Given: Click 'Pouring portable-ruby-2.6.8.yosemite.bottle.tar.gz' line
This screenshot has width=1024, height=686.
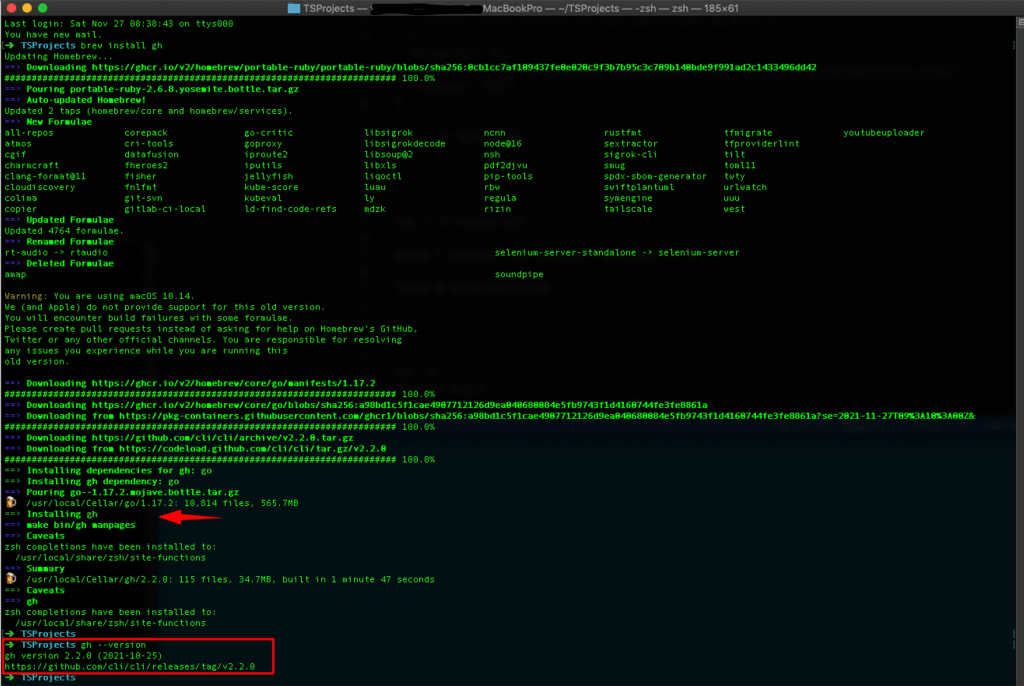Looking at the screenshot, I should pyautogui.click(x=163, y=89).
